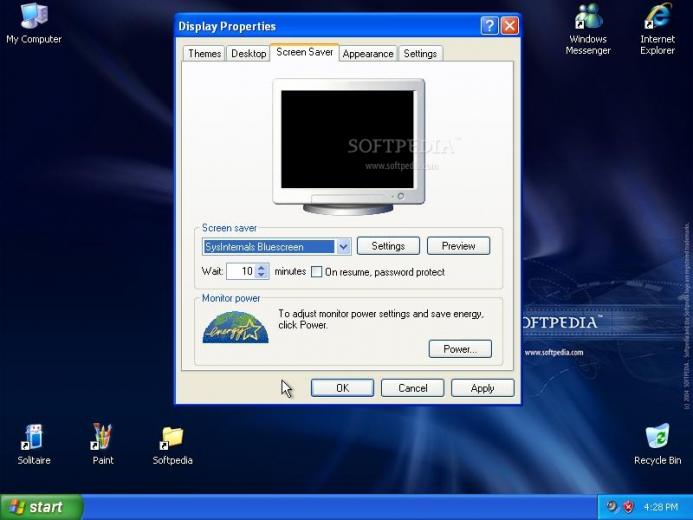Open the Softpedia folder shortcut
The width and height of the screenshot is (693, 520).
[x=172, y=445]
